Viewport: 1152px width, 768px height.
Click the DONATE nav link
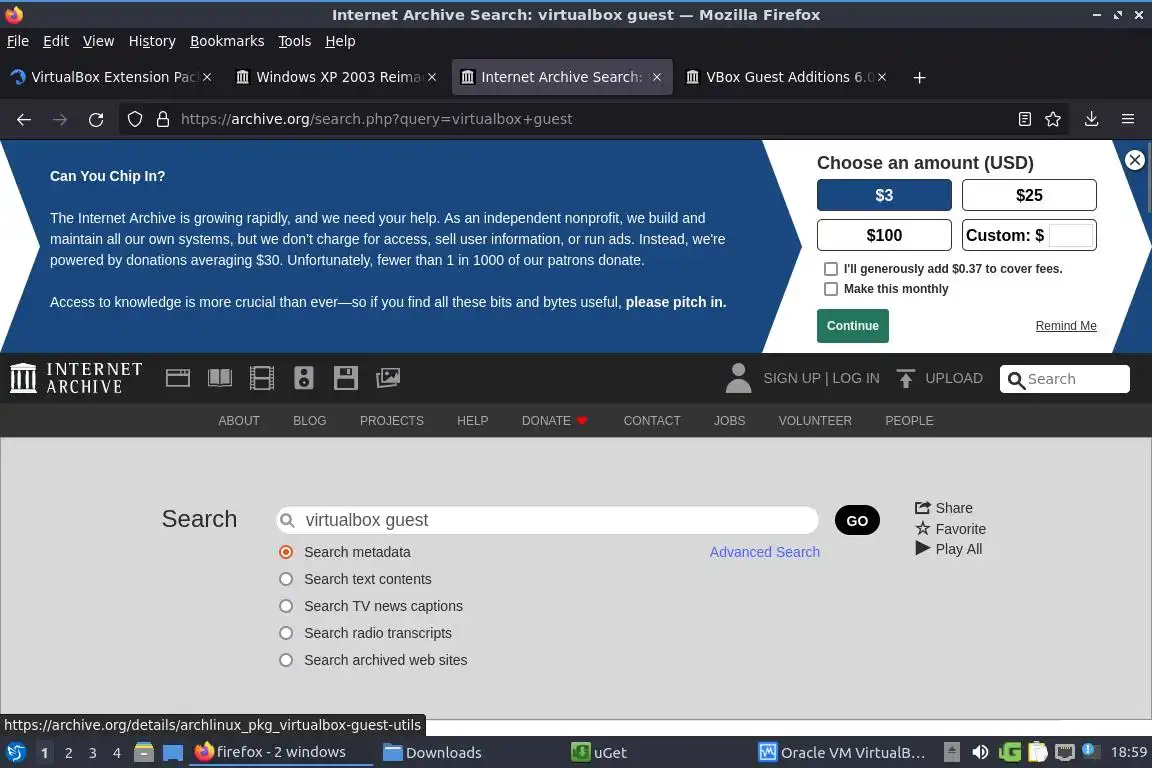tap(554, 420)
